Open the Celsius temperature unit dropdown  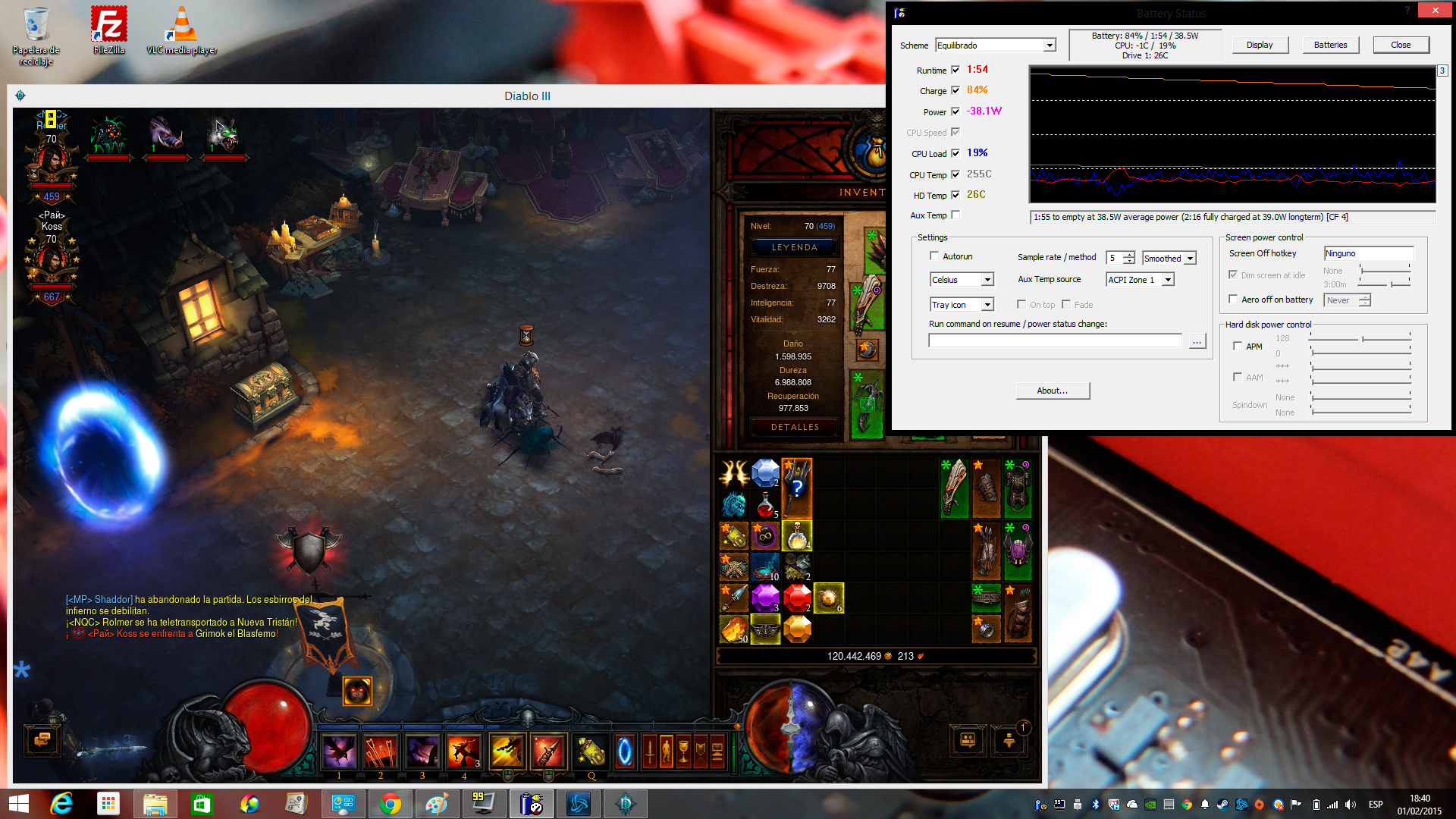click(x=987, y=280)
